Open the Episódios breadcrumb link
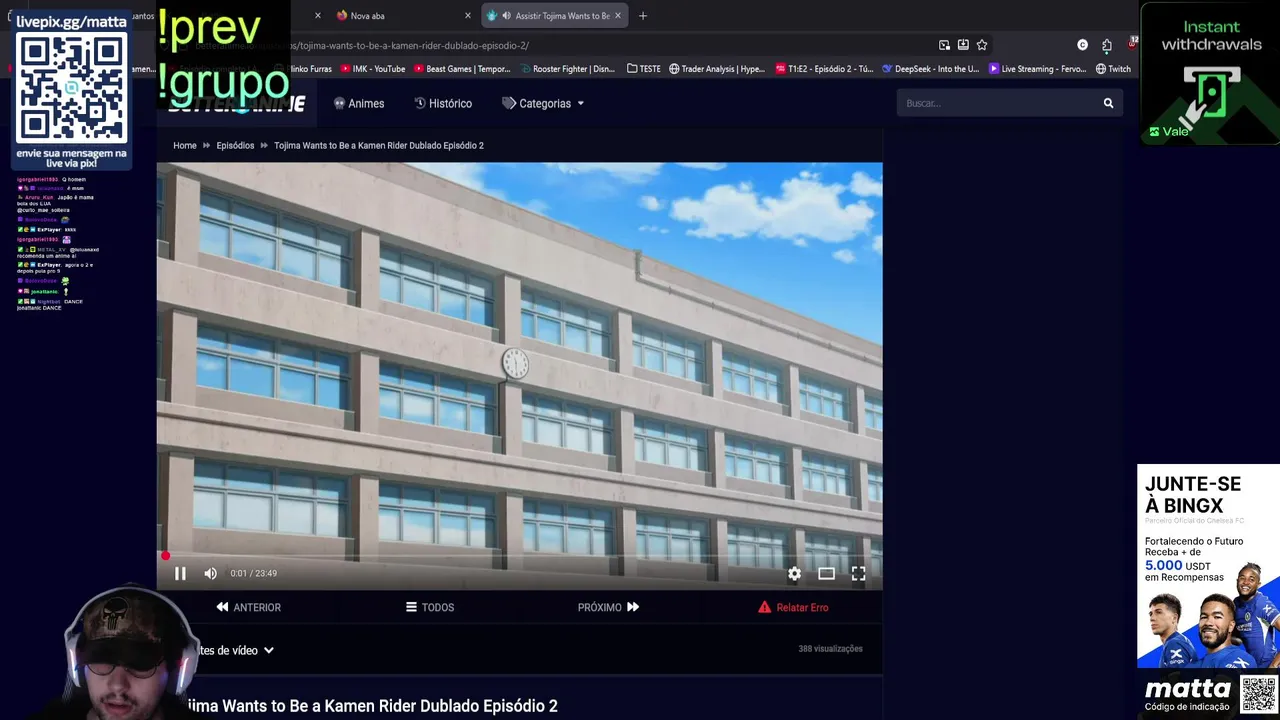1280x720 pixels. point(235,145)
